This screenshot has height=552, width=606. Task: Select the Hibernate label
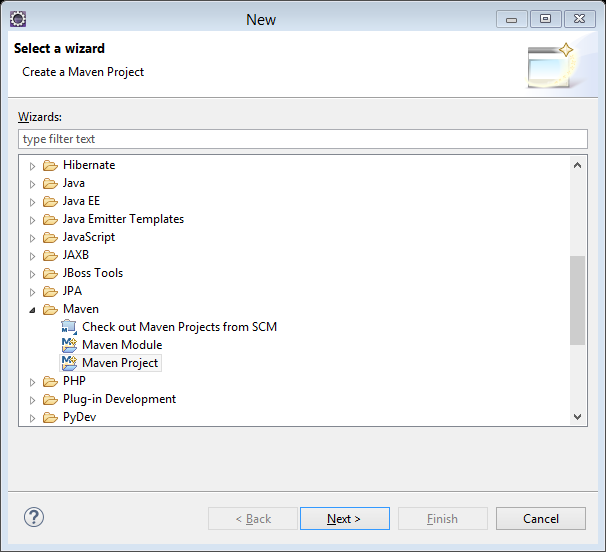click(89, 165)
